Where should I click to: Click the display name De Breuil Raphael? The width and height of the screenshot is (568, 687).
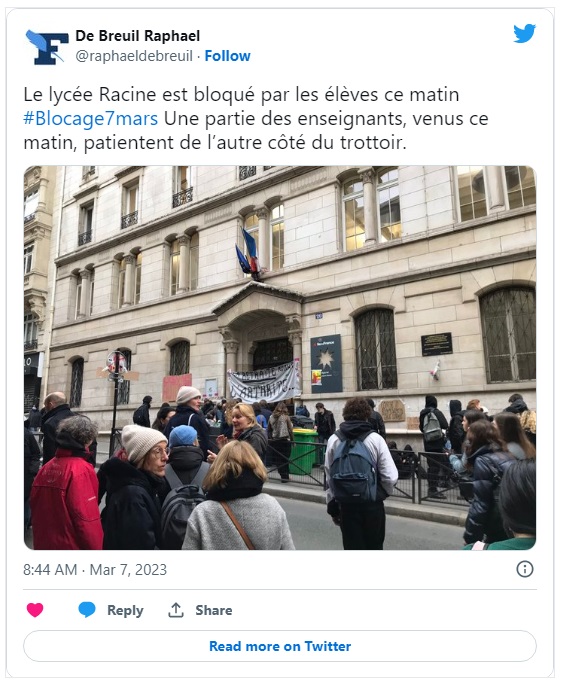tap(138, 36)
